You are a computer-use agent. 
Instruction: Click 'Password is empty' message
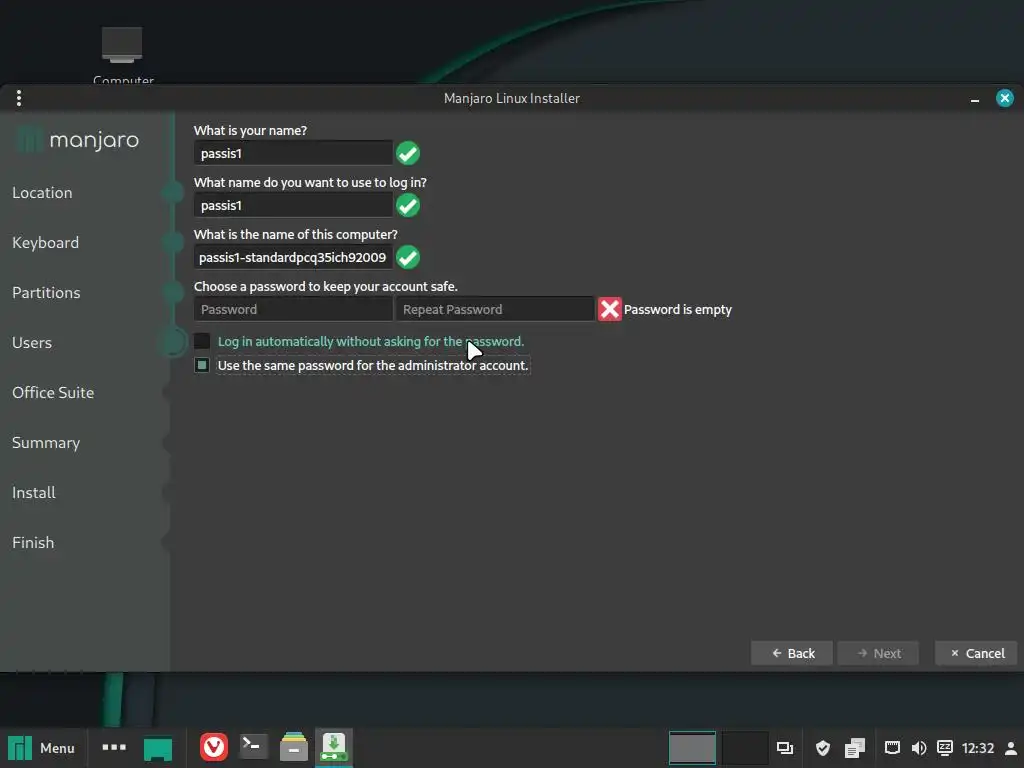[x=678, y=310]
